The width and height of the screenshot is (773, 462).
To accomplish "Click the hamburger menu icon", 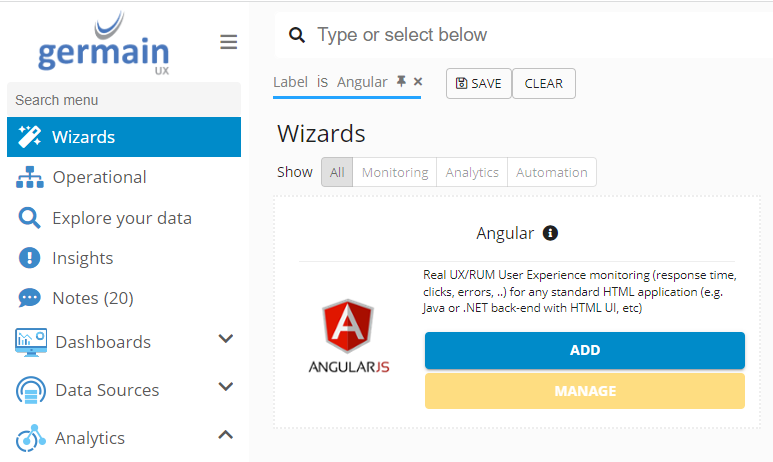I will [x=229, y=42].
